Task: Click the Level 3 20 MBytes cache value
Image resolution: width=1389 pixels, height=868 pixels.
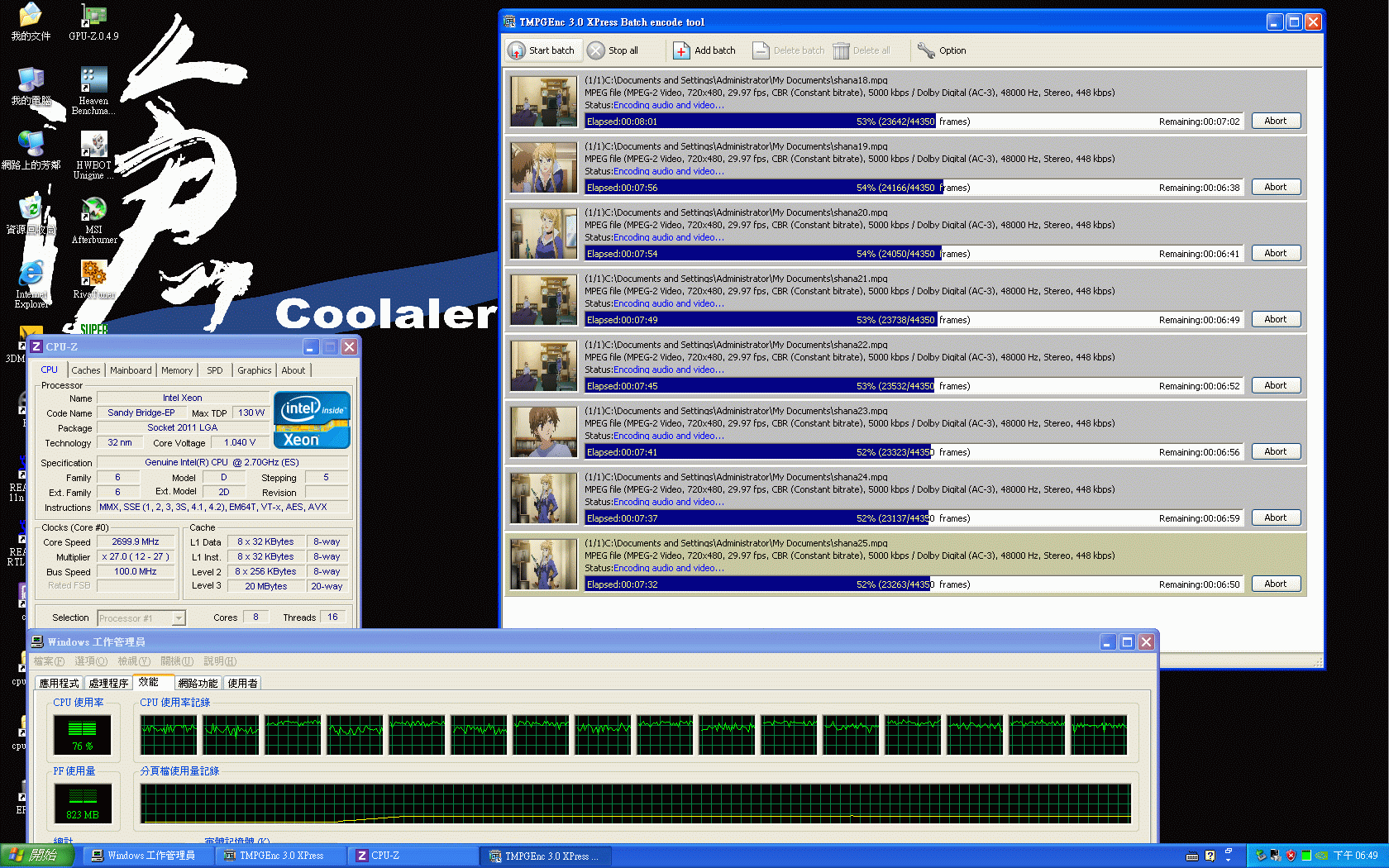Action: coord(266,587)
